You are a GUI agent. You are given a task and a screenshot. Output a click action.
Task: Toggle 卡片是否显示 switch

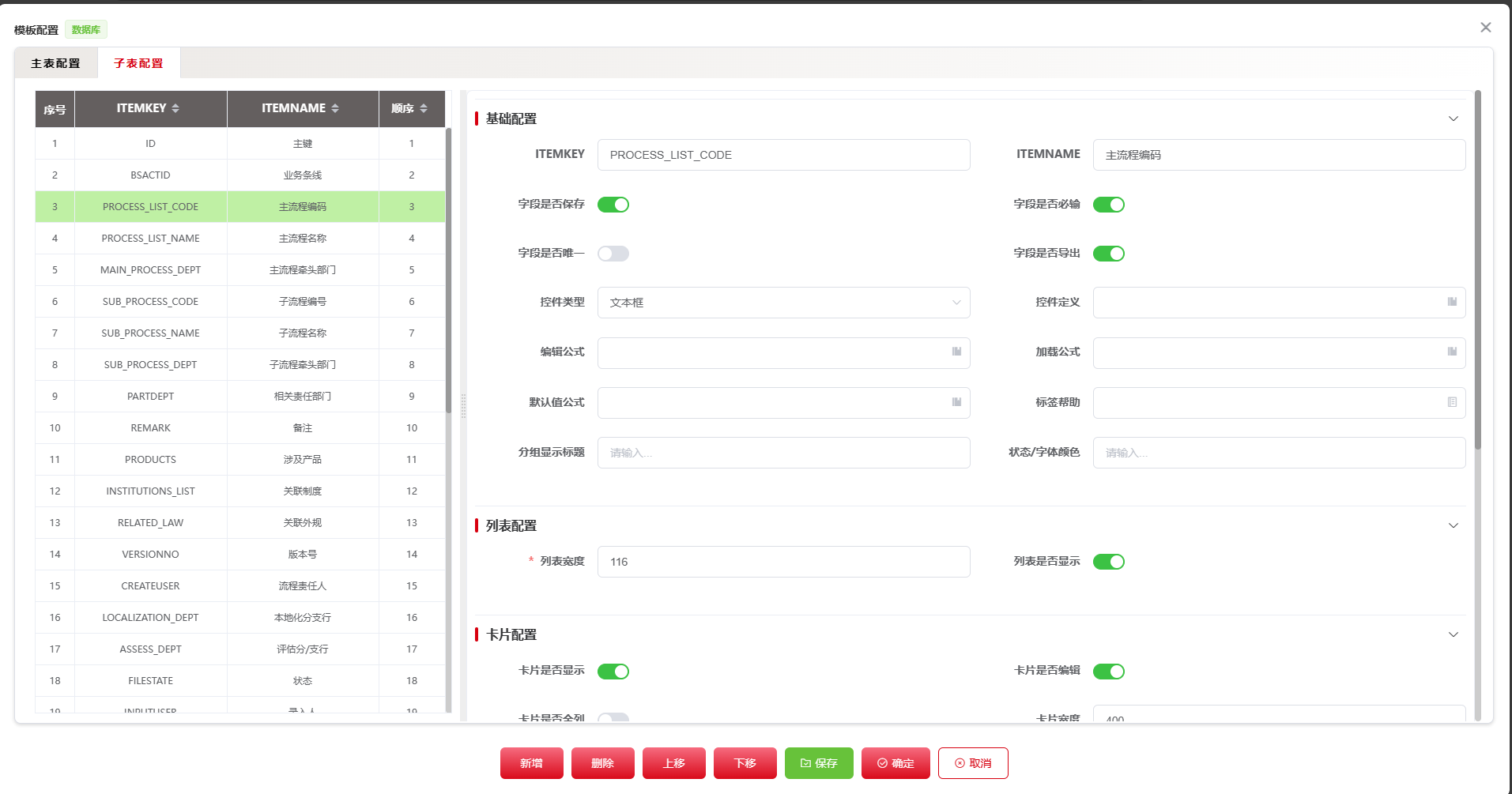tap(613, 672)
